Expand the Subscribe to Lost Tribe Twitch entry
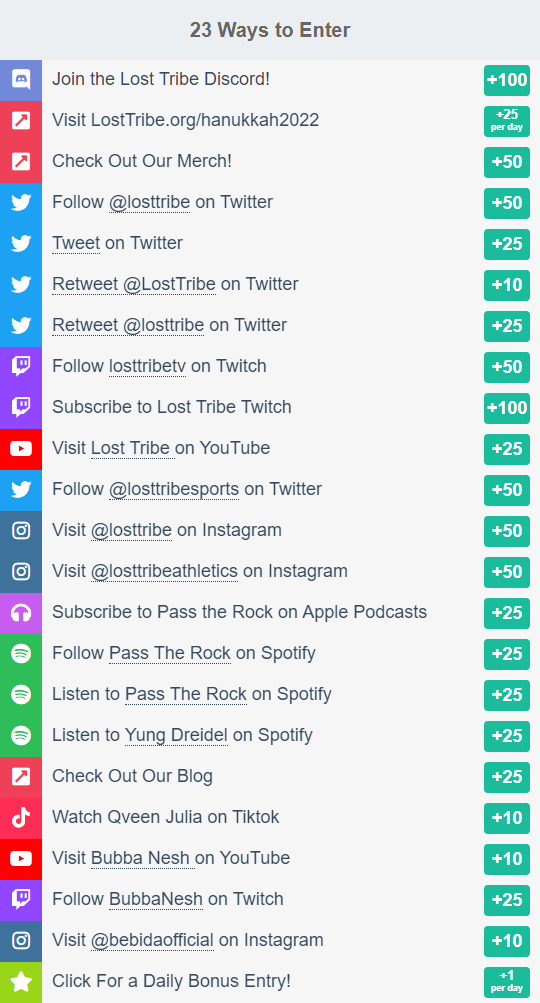 click(x=270, y=407)
